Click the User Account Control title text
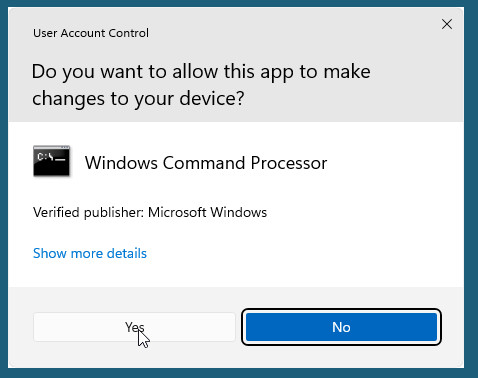 (x=91, y=33)
